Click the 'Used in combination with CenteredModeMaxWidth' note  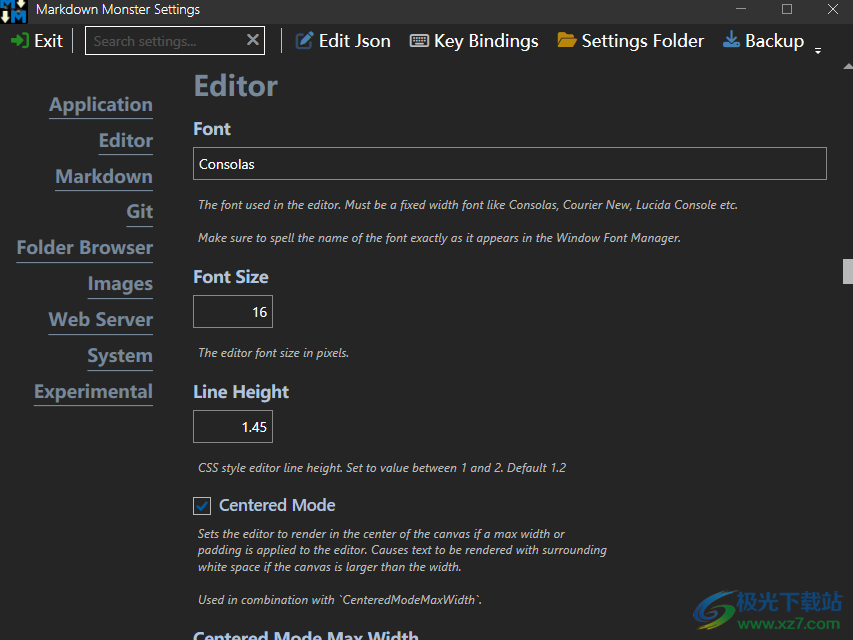[x=340, y=600]
